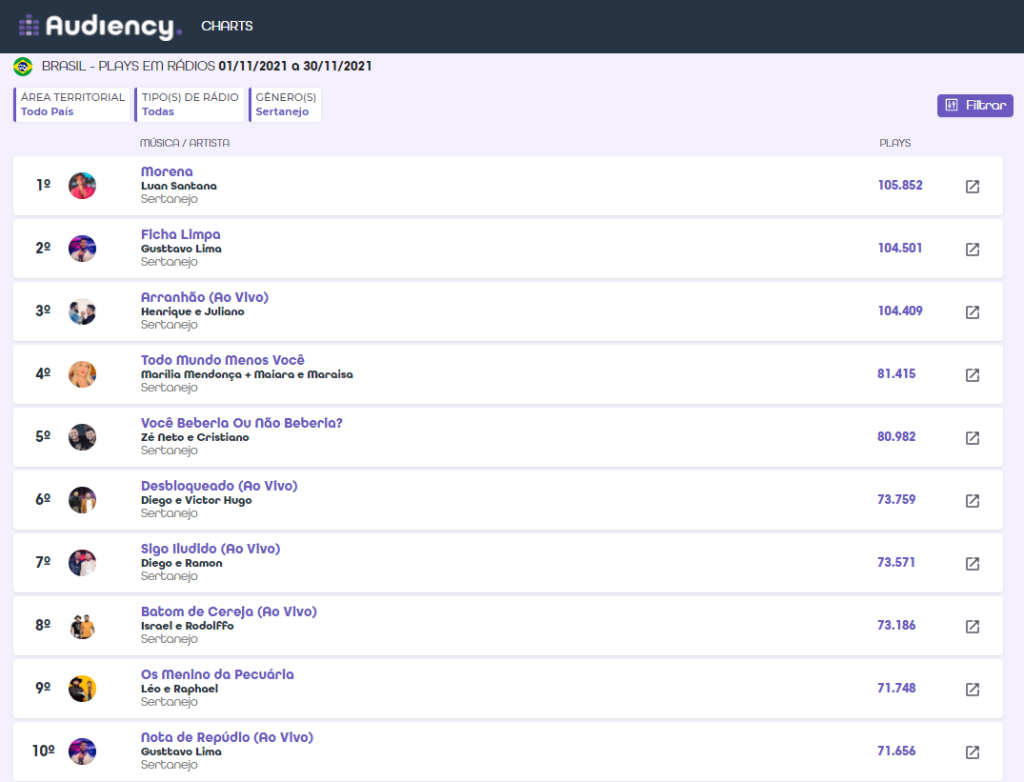Click Zé Neto e Cristiano avatar thumbnail

pos(82,436)
